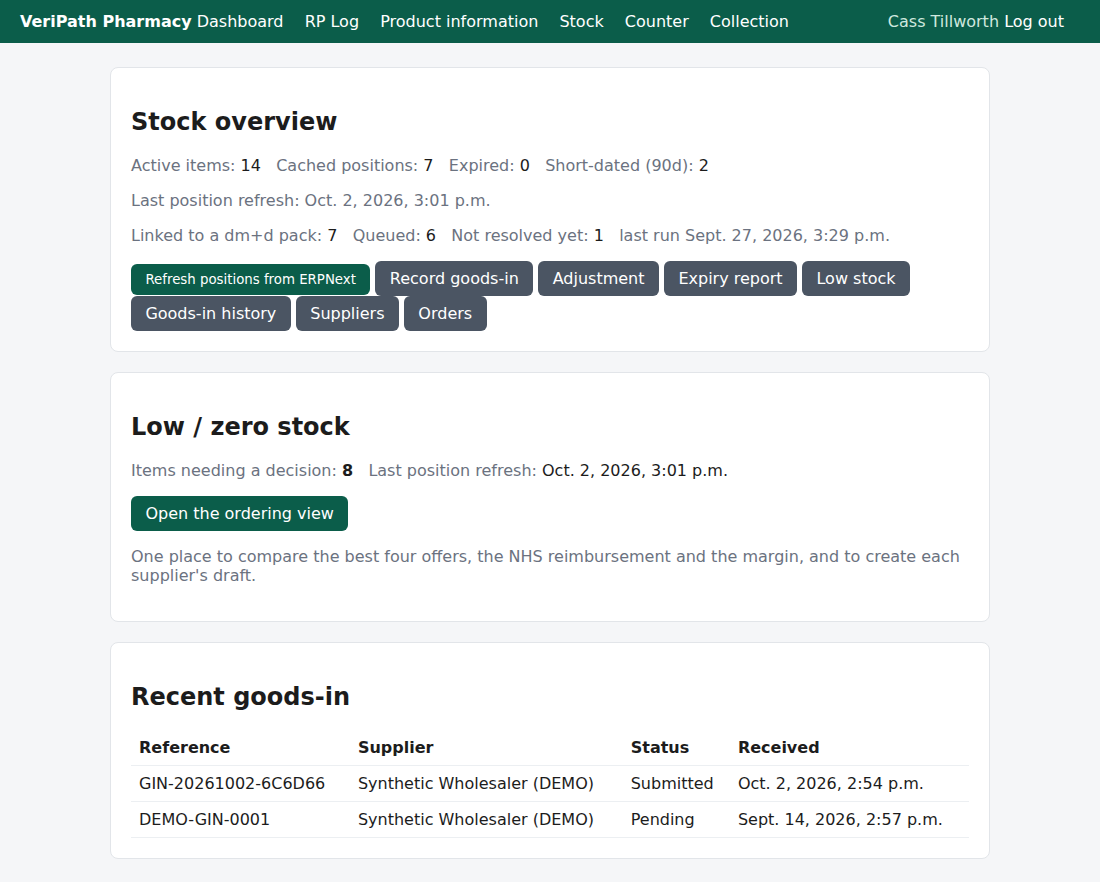Click the Submitted status cell
Screen dimensions: 1100x882
pyautogui.click(x=672, y=784)
